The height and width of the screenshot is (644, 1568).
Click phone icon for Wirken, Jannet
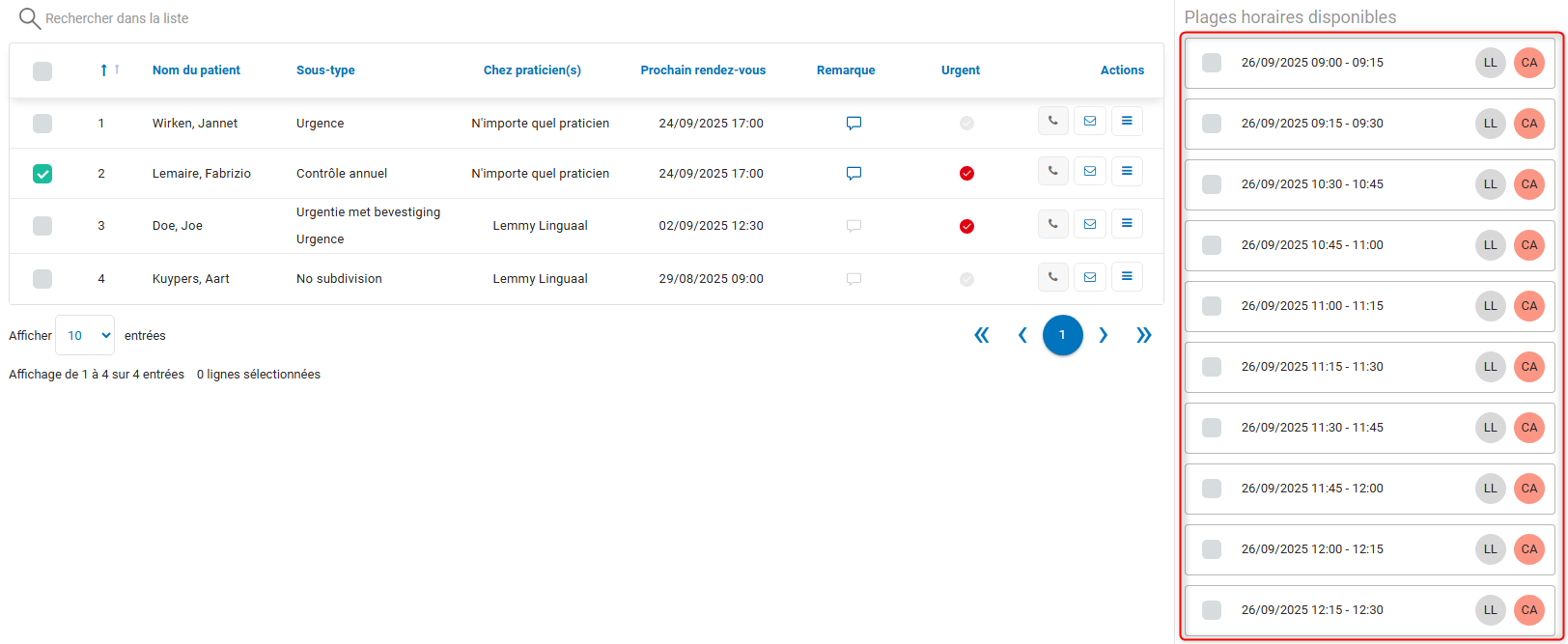[1052, 122]
